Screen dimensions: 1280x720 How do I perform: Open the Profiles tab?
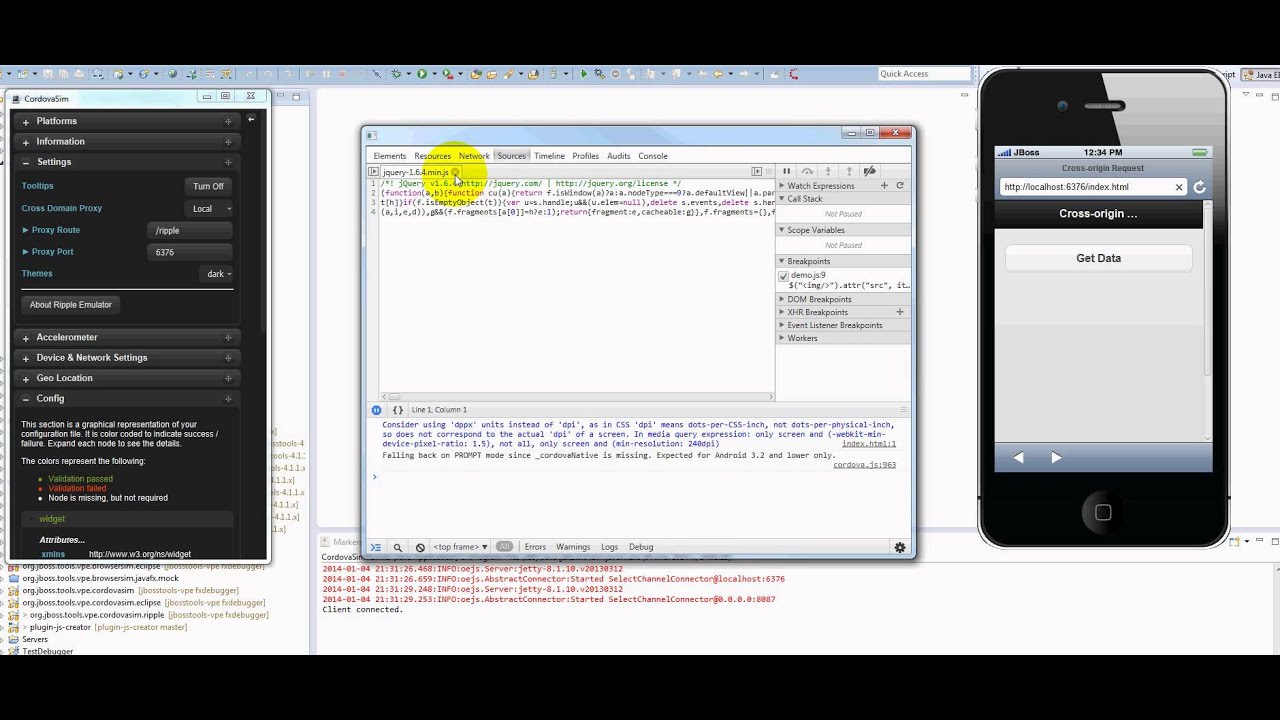[x=586, y=156]
